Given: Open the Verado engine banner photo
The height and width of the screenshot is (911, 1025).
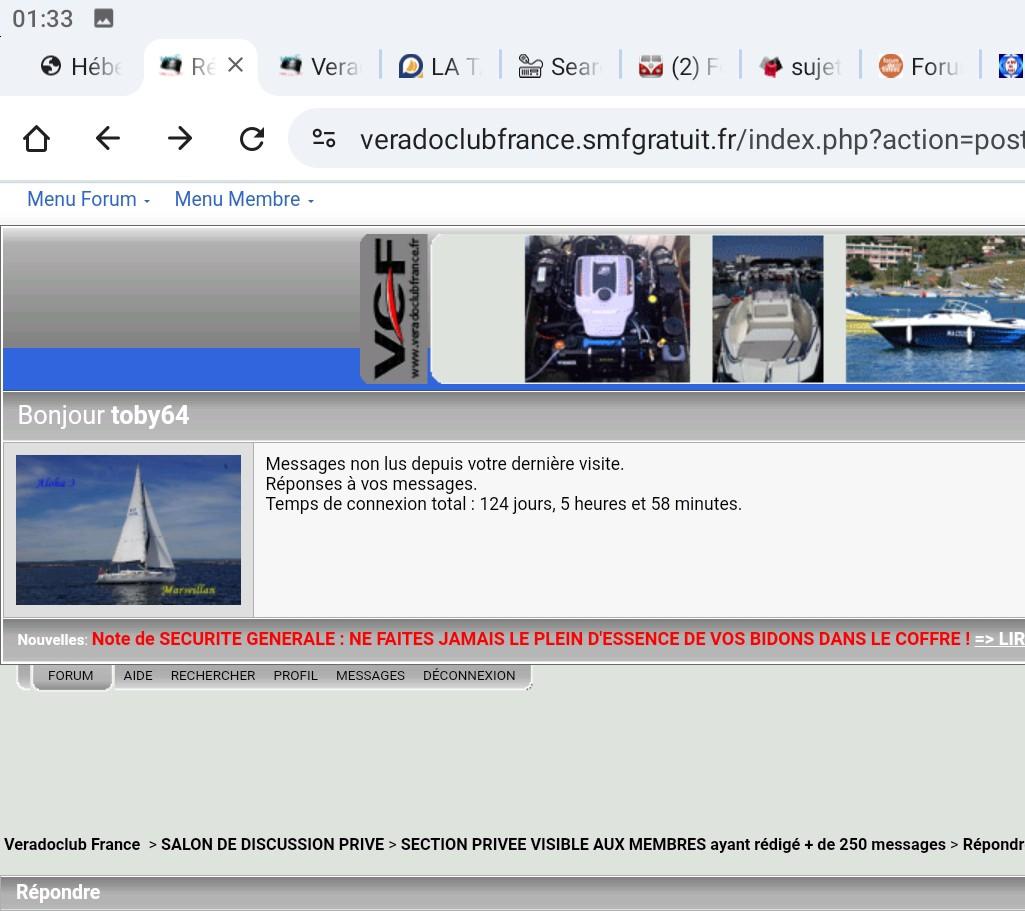Looking at the screenshot, I should (607, 308).
